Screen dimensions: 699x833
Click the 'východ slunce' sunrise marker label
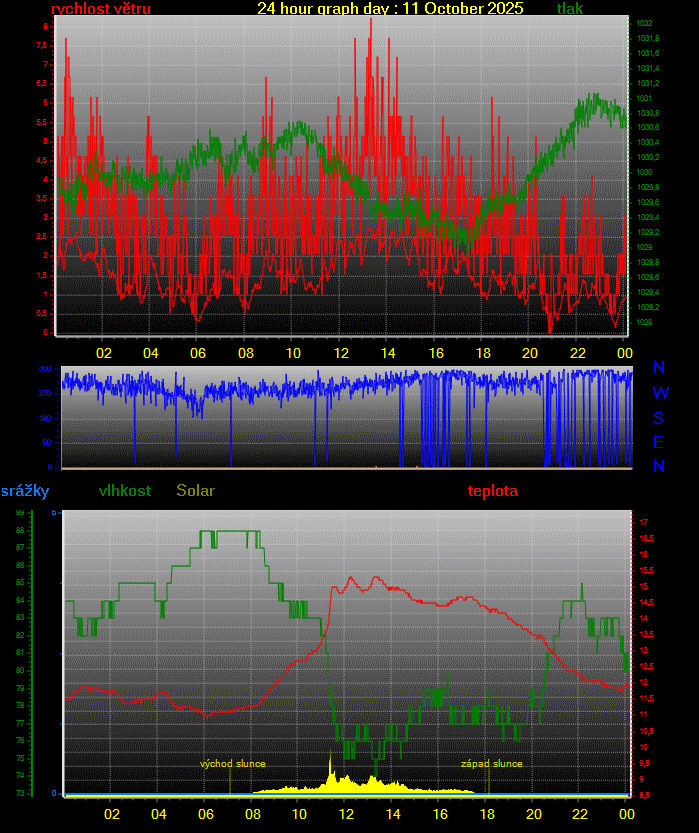(x=233, y=764)
